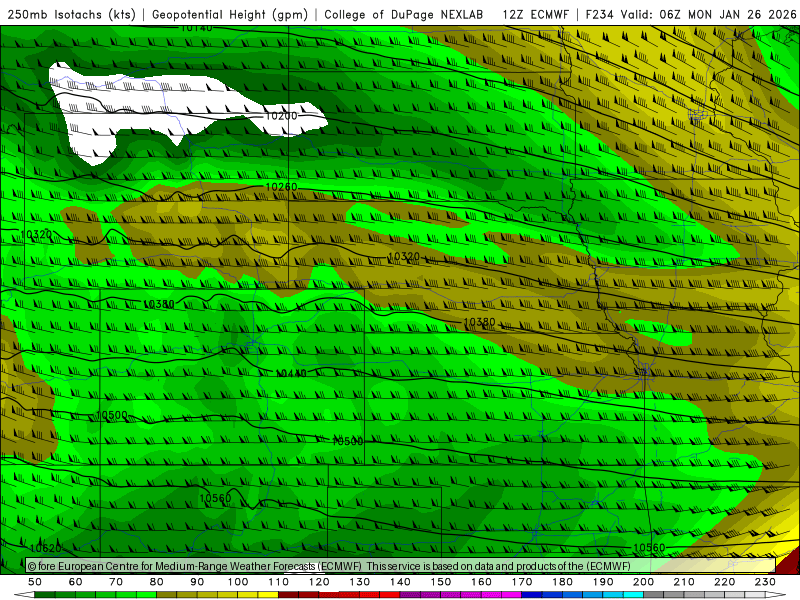
Task: Click the 10200 contour label by the white area
Action: click(x=281, y=116)
